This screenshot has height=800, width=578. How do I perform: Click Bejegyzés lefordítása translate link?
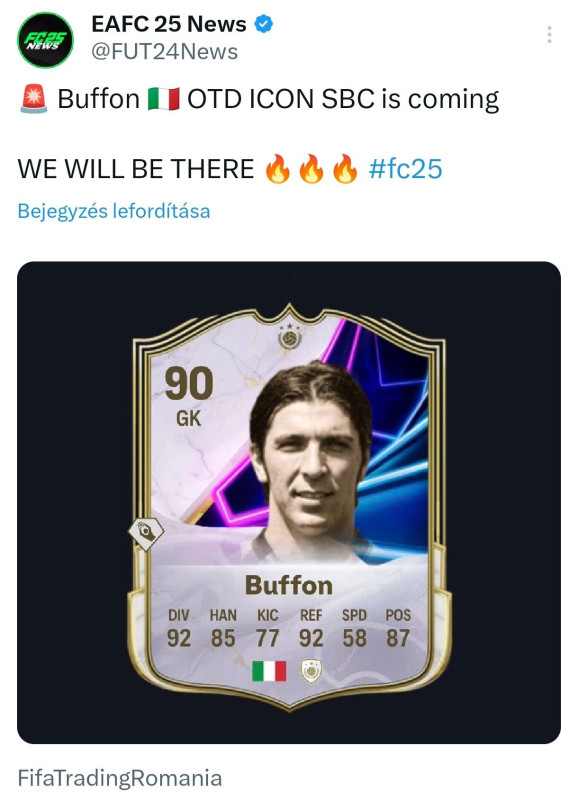(114, 211)
